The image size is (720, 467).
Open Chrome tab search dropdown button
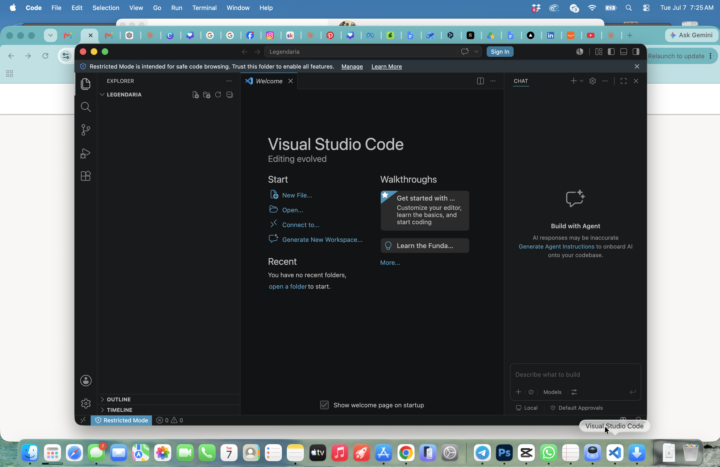pos(51,35)
